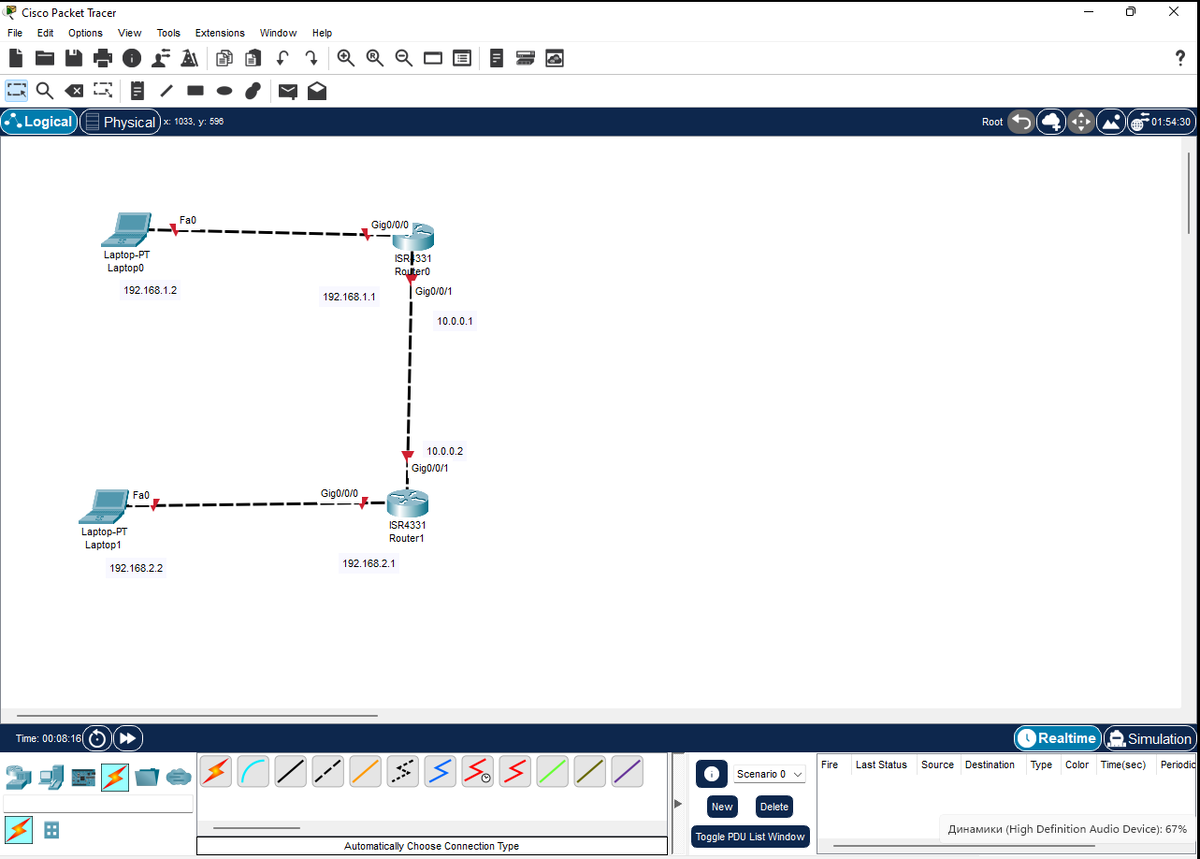Place a Note on the workspace
The image size is (1200, 859).
pos(138,91)
